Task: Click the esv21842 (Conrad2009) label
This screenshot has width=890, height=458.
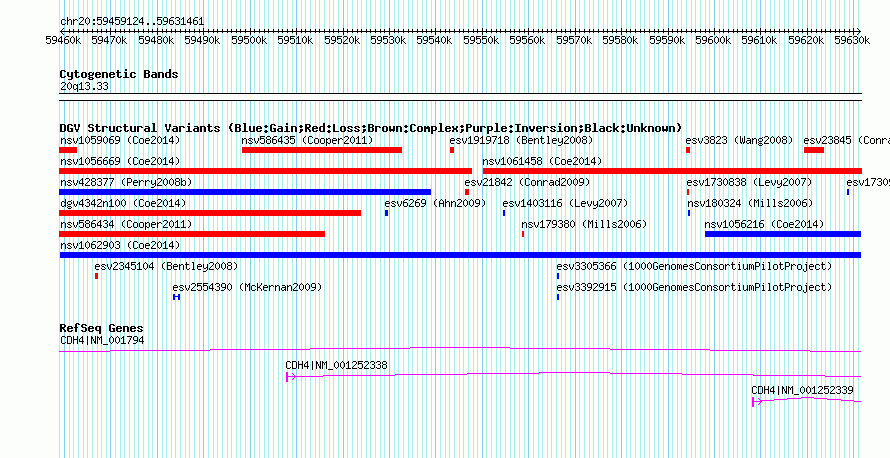Action: pyautogui.click(x=527, y=182)
